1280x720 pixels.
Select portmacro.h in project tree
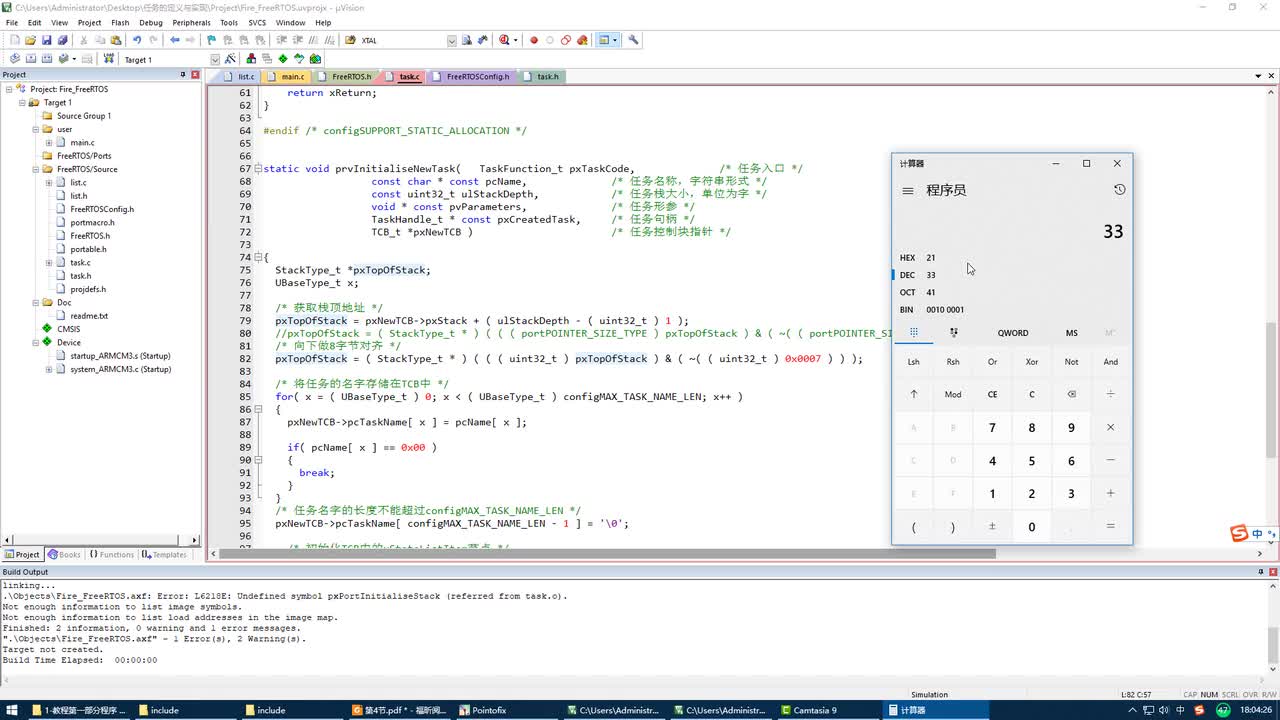(x=92, y=222)
